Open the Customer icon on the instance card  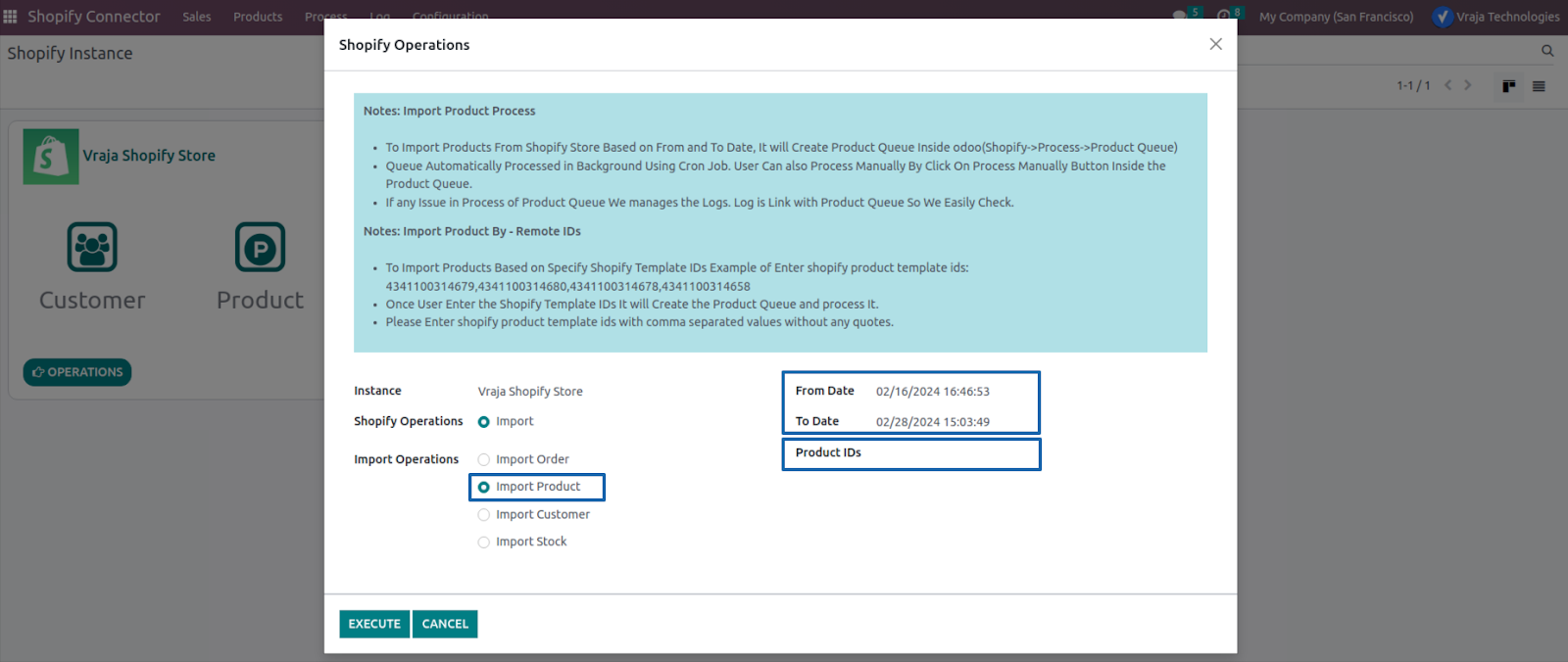[x=92, y=247]
